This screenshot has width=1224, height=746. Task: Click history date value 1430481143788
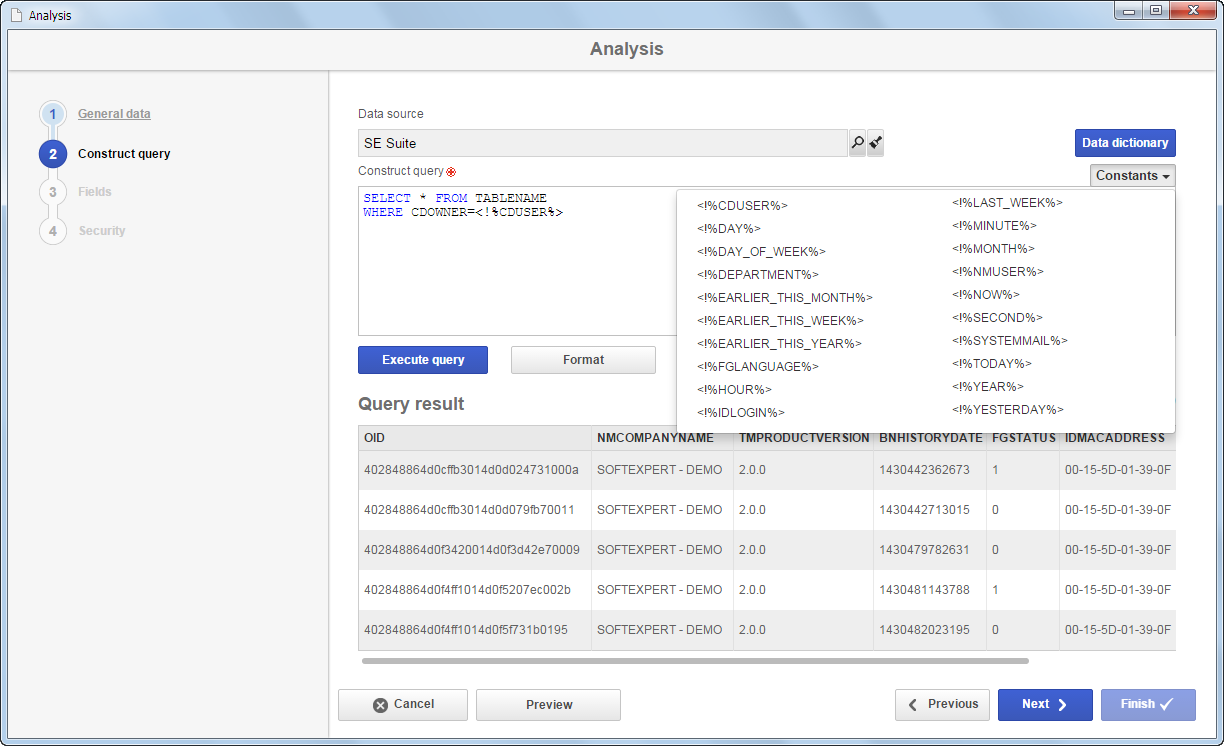tap(924, 590)
